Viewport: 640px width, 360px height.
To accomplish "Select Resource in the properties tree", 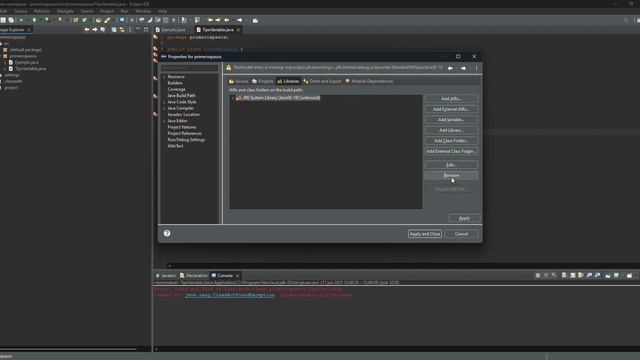I will coord(176,77).
